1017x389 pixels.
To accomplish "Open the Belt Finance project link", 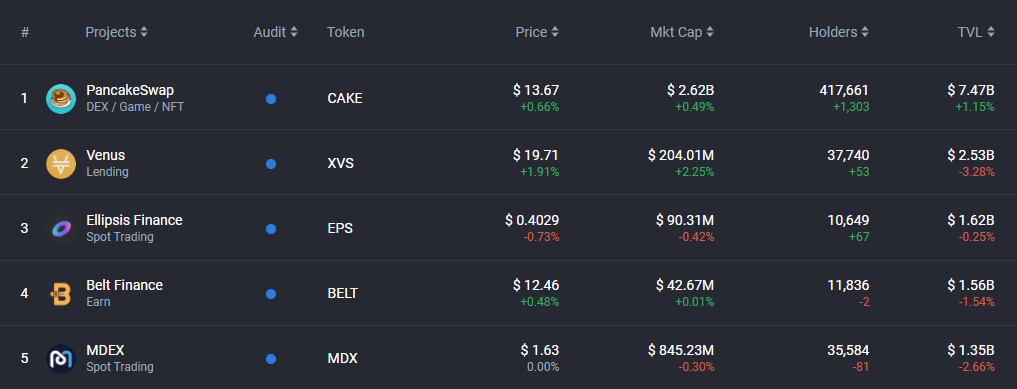I will click(125, 285).
